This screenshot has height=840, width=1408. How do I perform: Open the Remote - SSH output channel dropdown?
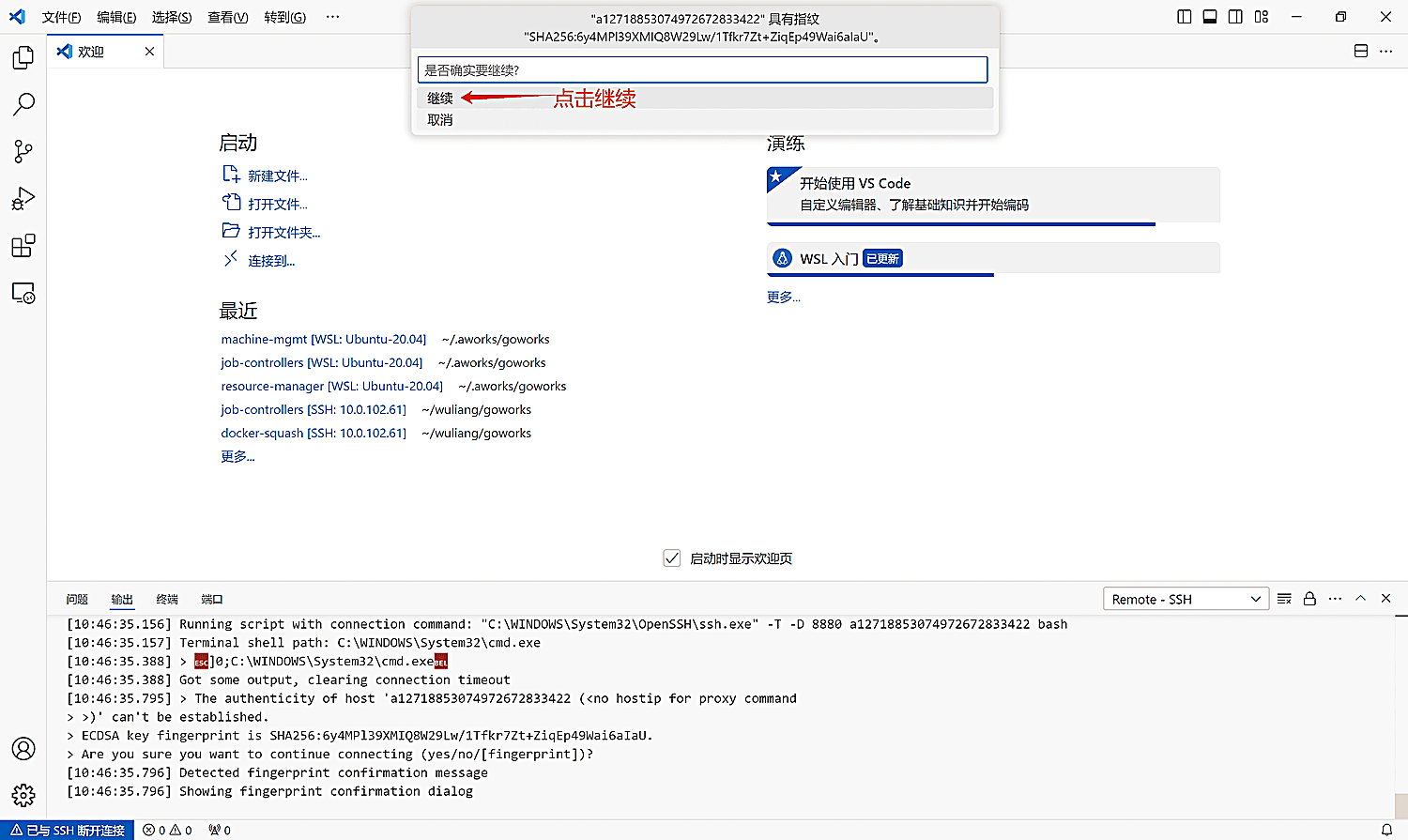pyautogui.click(x=1186, y=599)
